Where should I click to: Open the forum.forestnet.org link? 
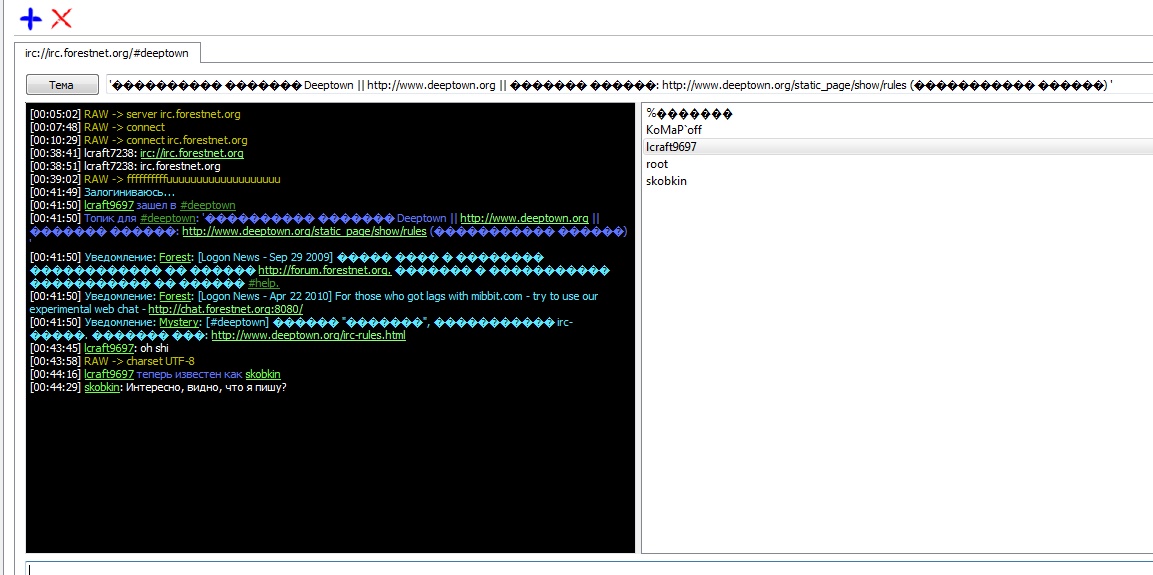324,270
